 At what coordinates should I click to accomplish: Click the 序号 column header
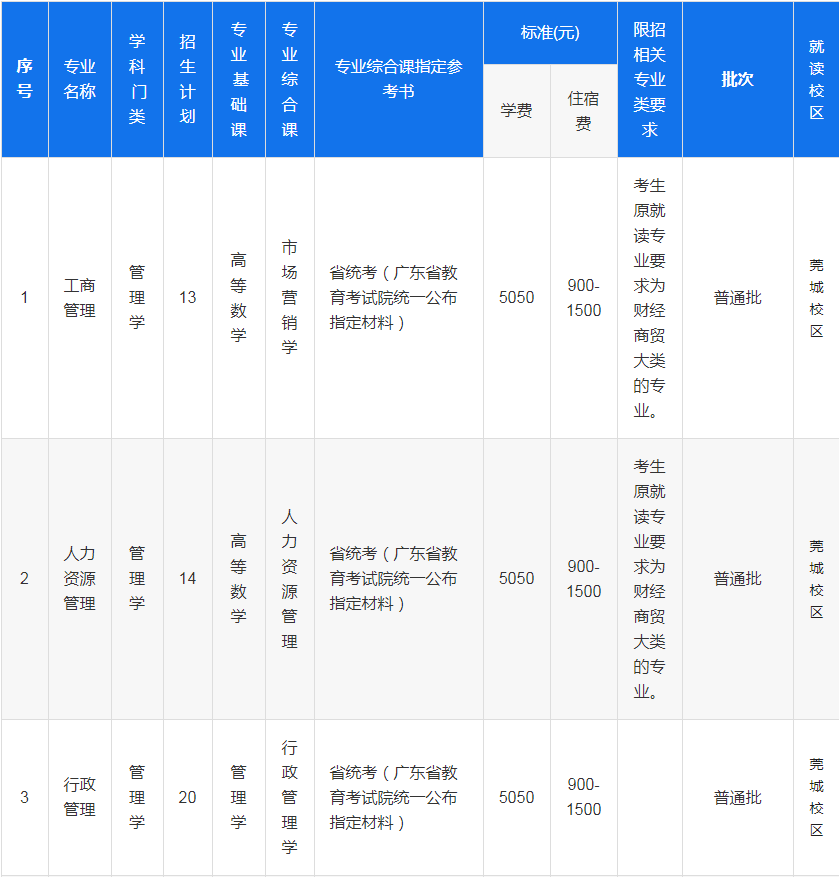click(x=24, y=79)
